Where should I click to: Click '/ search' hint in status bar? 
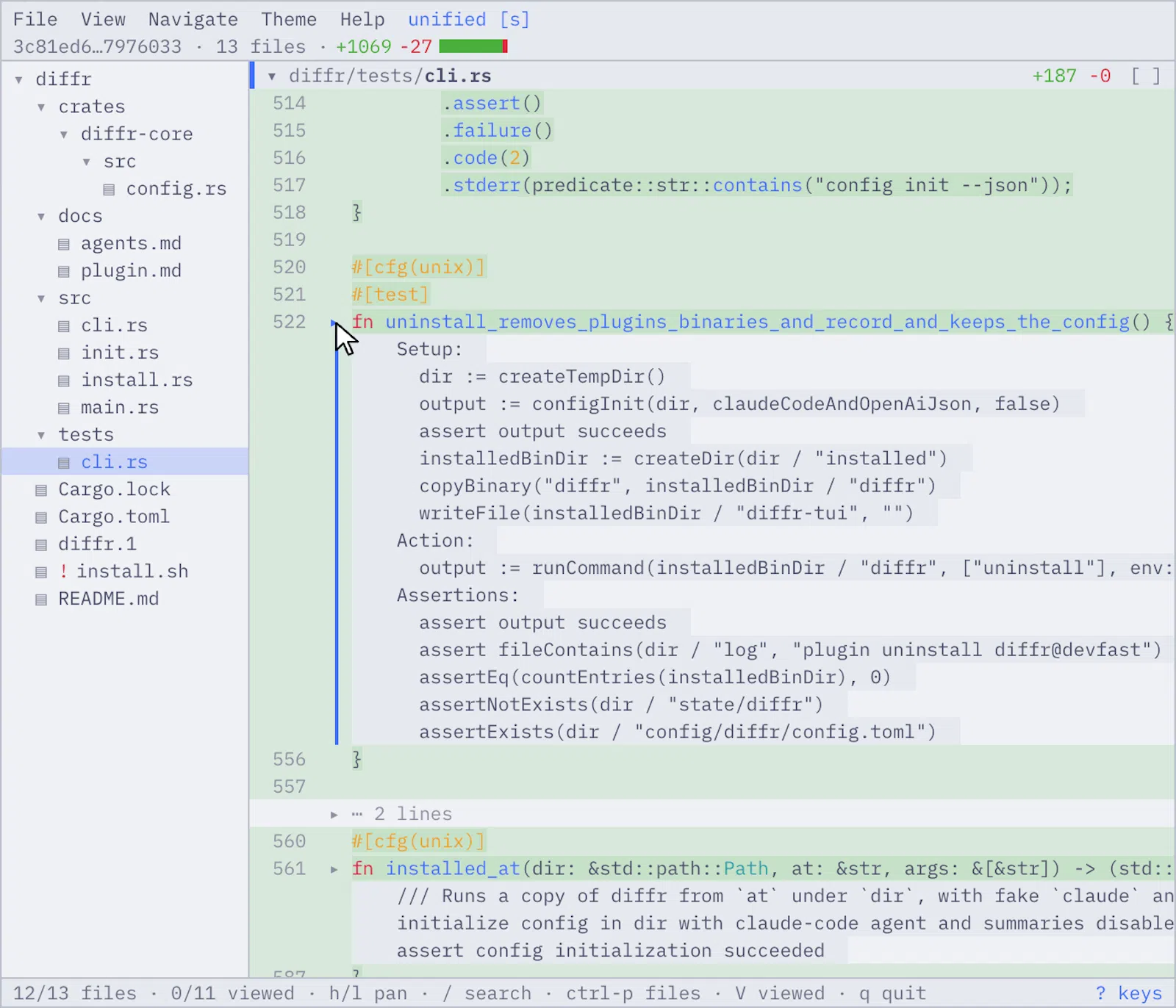[x=487, y=993]
